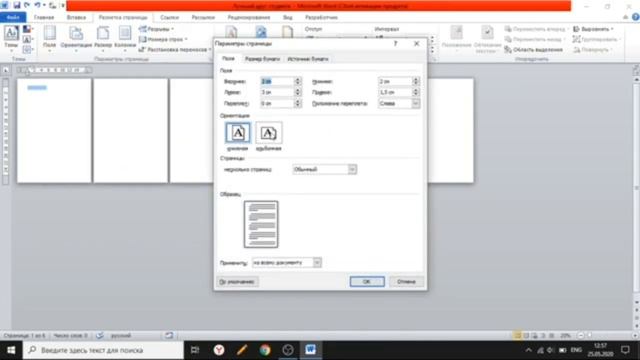The image size is (640, 360).
Task: Click the Отмена cancel button
Action: [406, 282]
